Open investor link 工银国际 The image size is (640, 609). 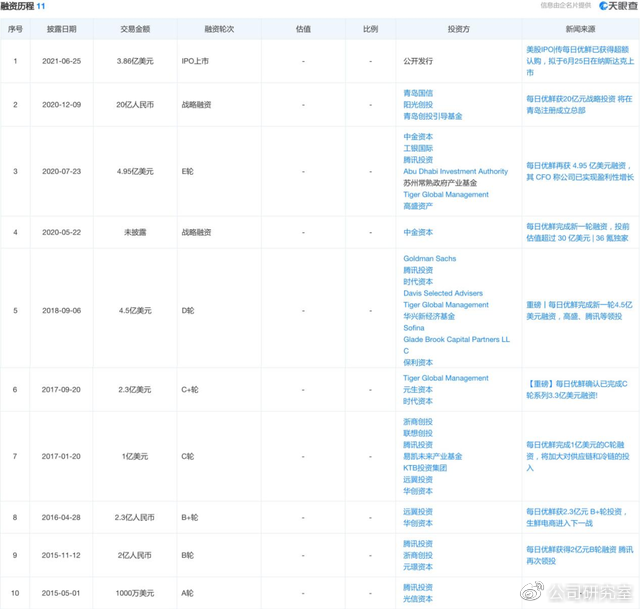(x=418, y=148)
